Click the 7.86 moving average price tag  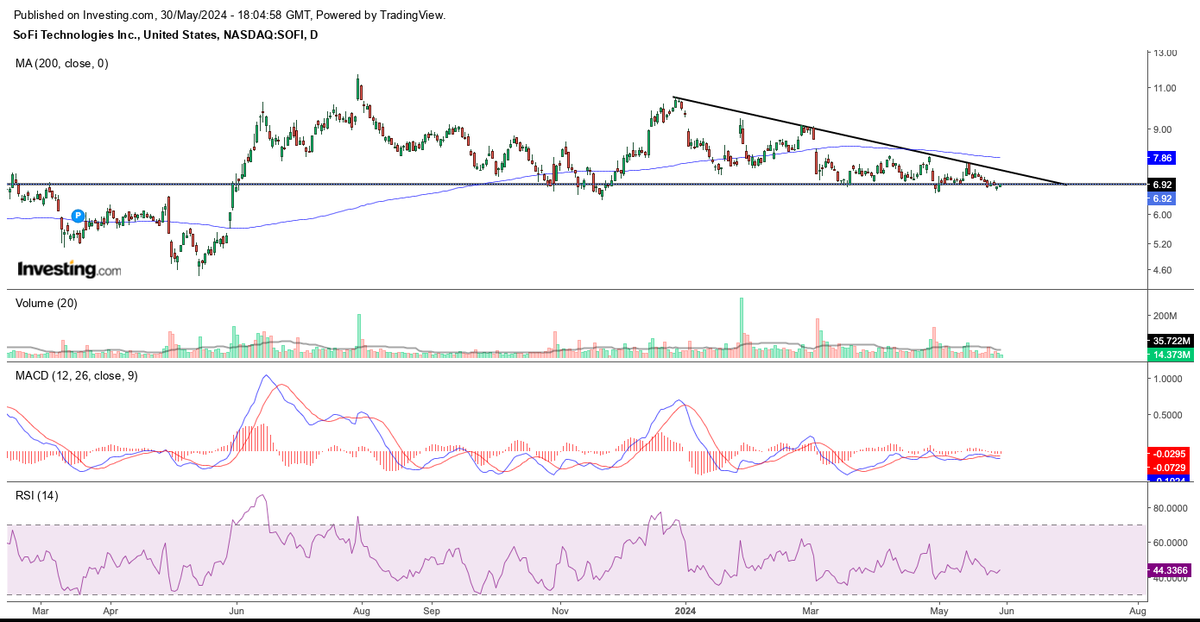[1161, 158]
